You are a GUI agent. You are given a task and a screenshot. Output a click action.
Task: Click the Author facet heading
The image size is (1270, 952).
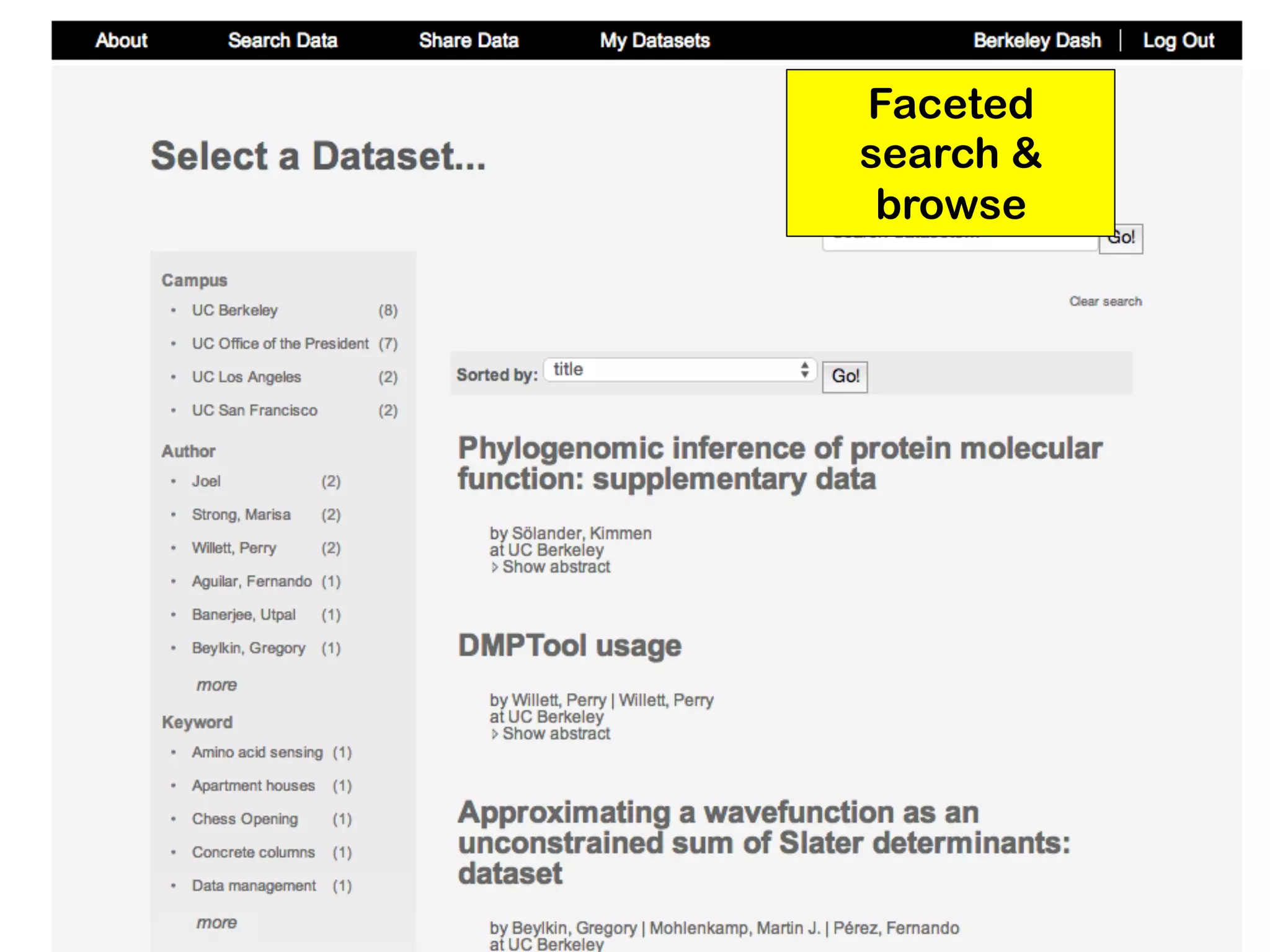coord(189,451)
